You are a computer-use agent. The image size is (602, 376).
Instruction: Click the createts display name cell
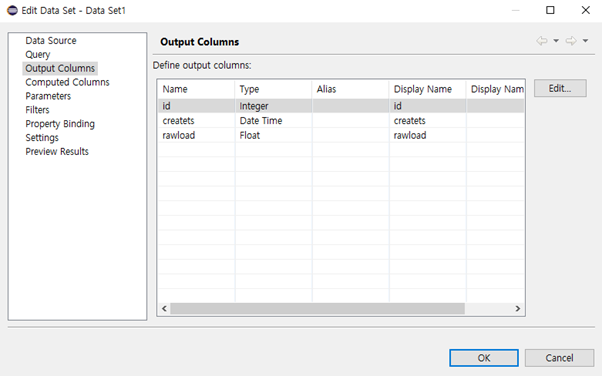(428, 121)
